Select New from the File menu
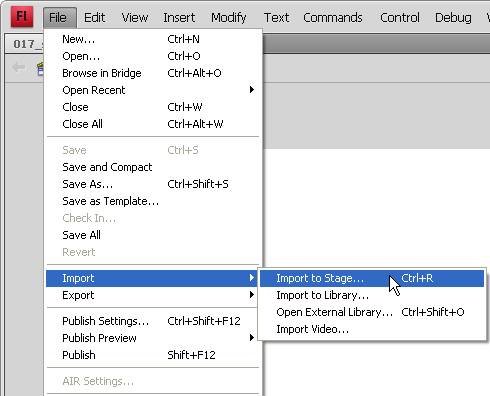The height and width of the screenshot is (396, 490). point(153,39)
